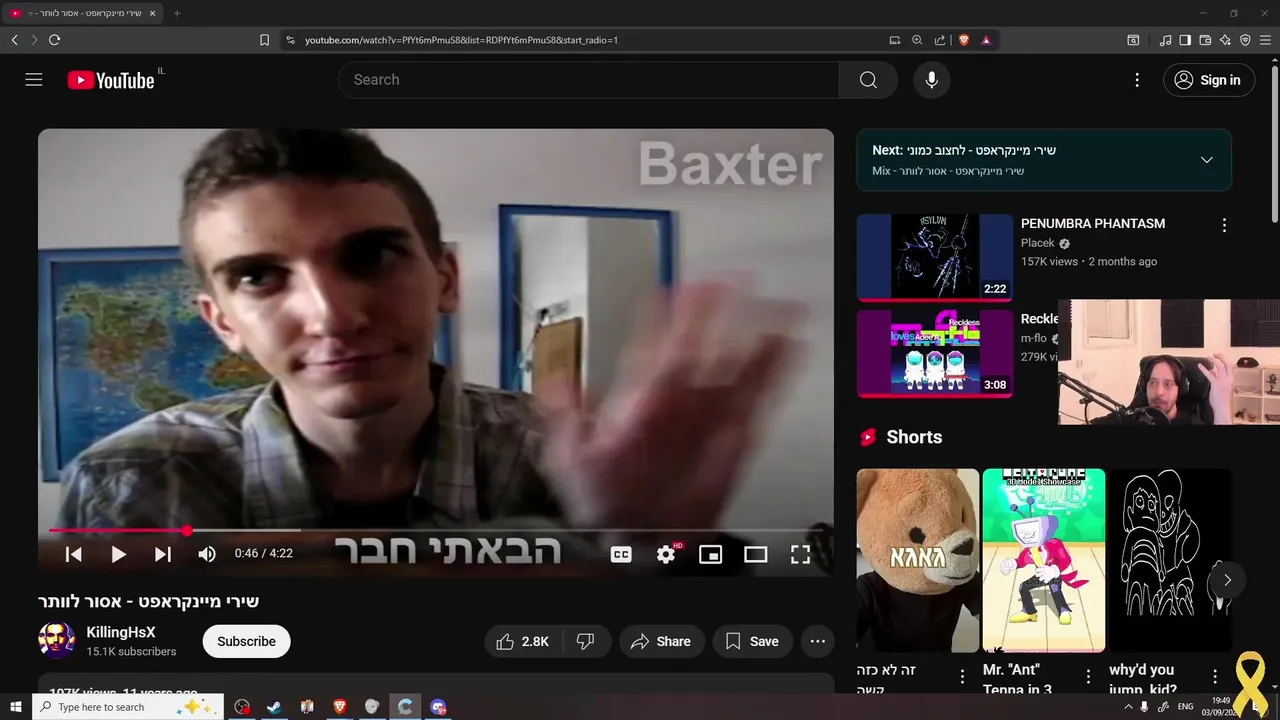Jump to the previous video in the player
Screen dimensions: 1280x720
(73, 554)
